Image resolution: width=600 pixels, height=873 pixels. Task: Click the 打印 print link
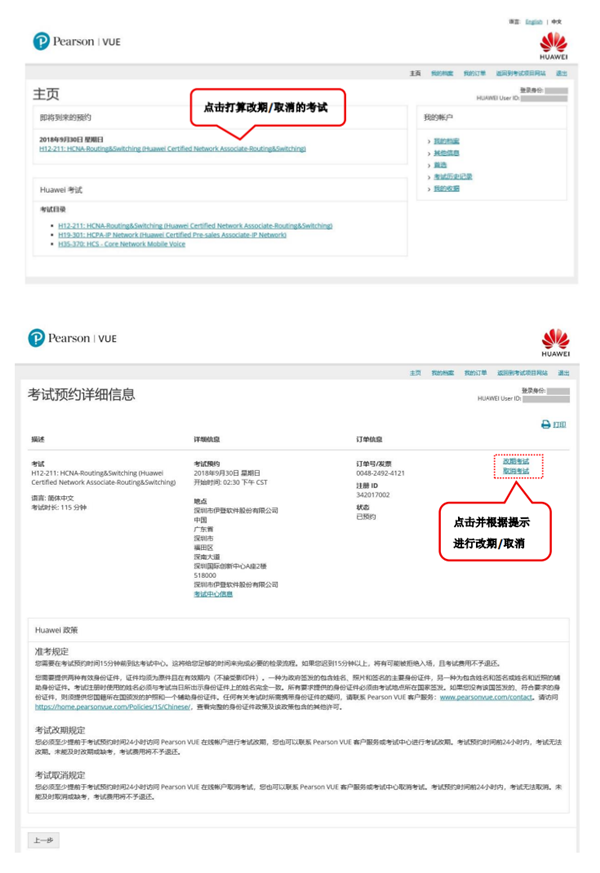point(559,425)
